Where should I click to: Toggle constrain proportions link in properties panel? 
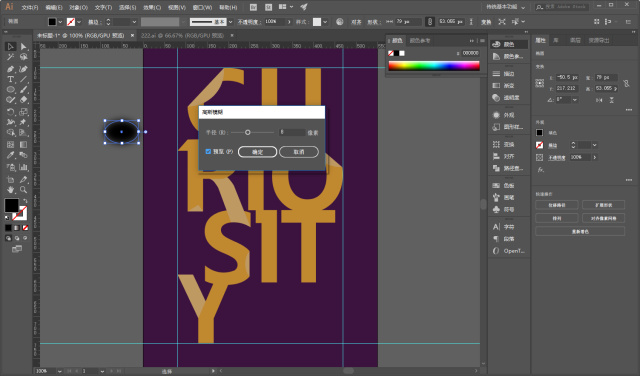(x=626, y=83)
